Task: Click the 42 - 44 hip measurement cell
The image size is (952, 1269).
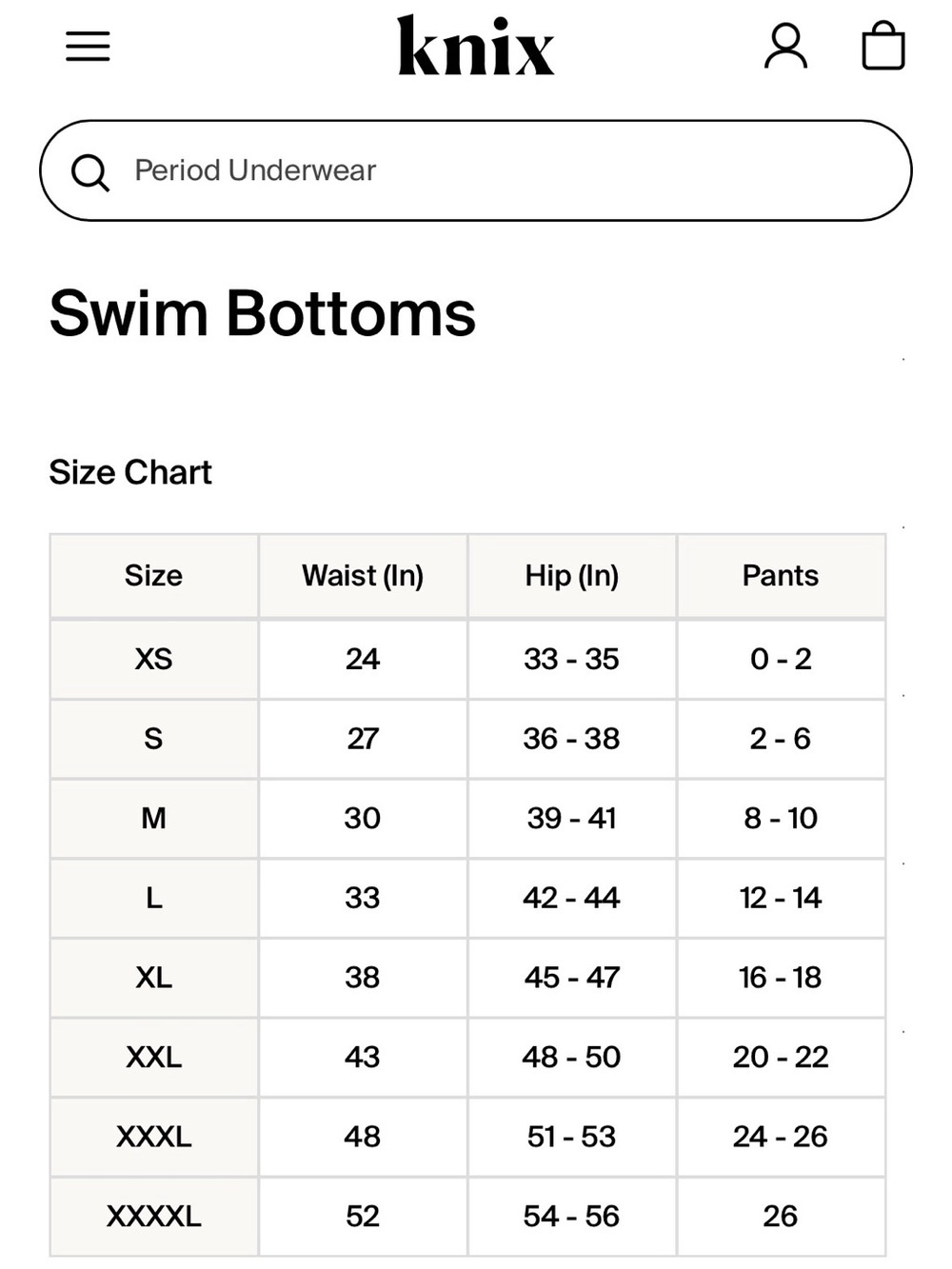Action: tap(572, 898)
